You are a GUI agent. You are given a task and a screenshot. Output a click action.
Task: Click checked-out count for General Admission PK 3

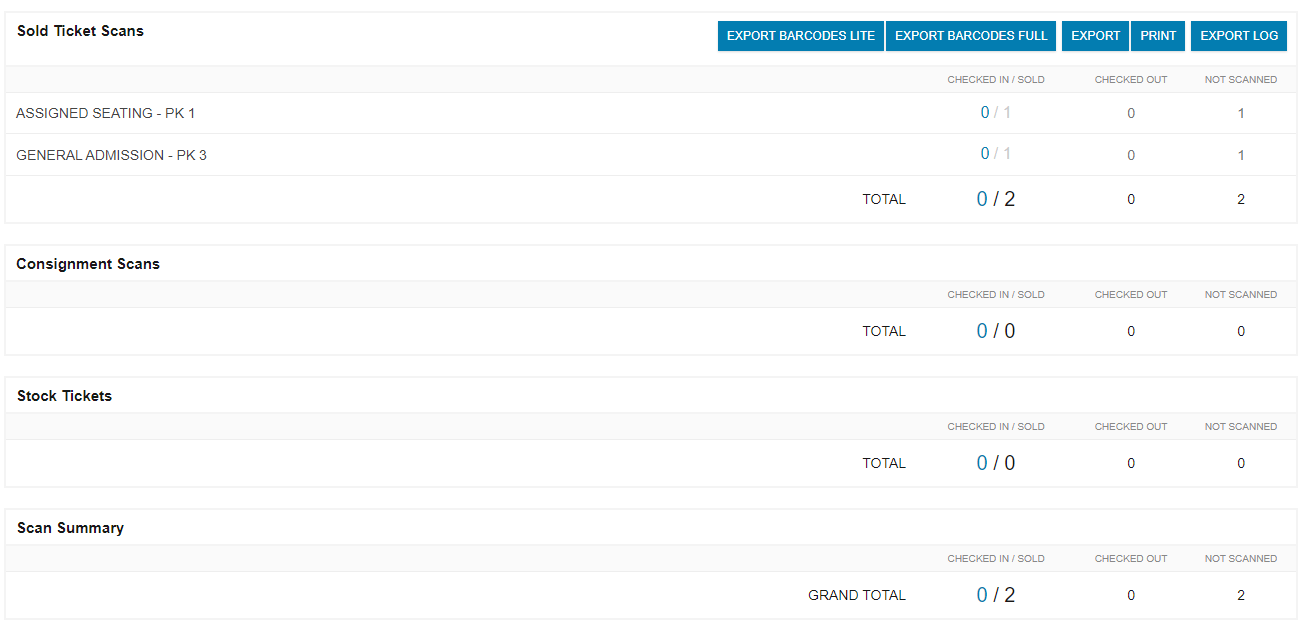click(x=1131, y=155)
